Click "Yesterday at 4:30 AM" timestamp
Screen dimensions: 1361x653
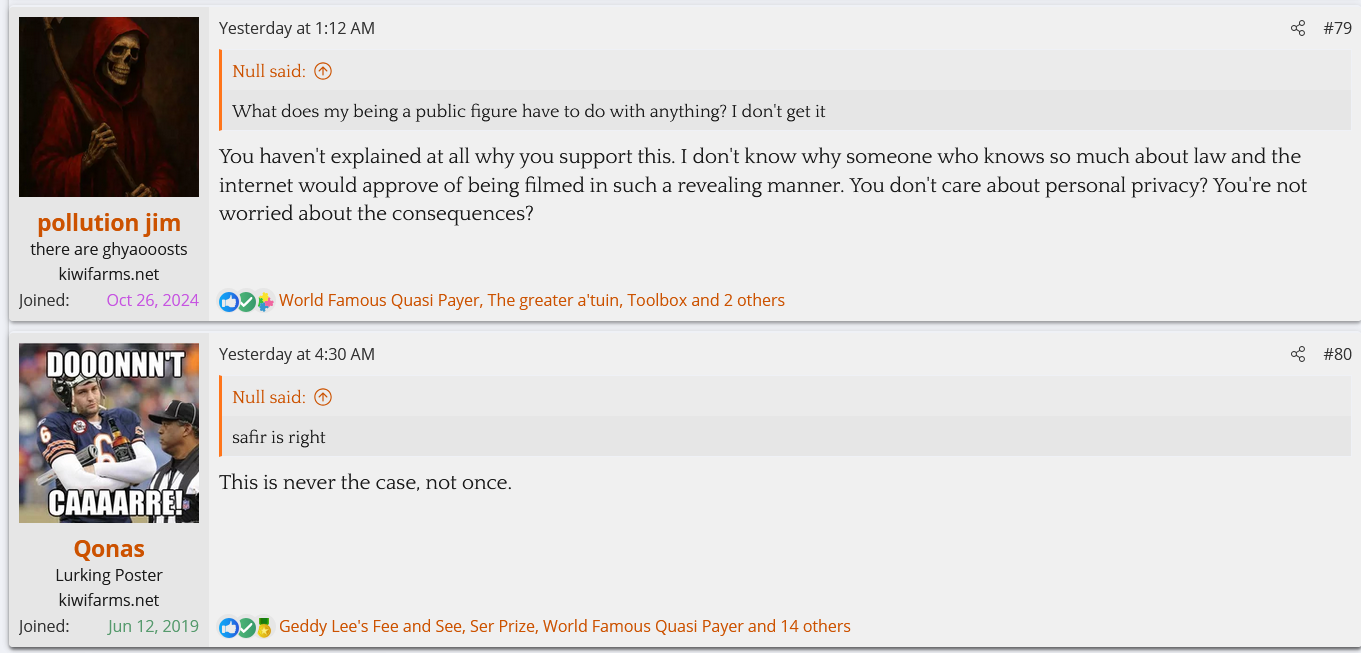297,354
